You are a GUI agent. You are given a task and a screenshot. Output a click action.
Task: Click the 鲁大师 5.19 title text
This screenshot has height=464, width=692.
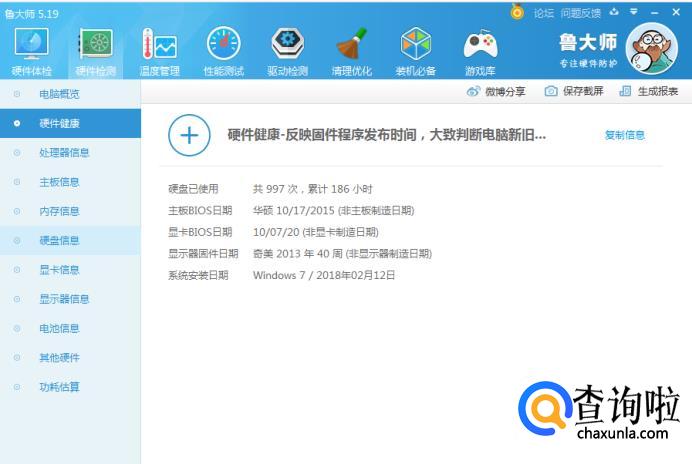(x=31, y=14)
